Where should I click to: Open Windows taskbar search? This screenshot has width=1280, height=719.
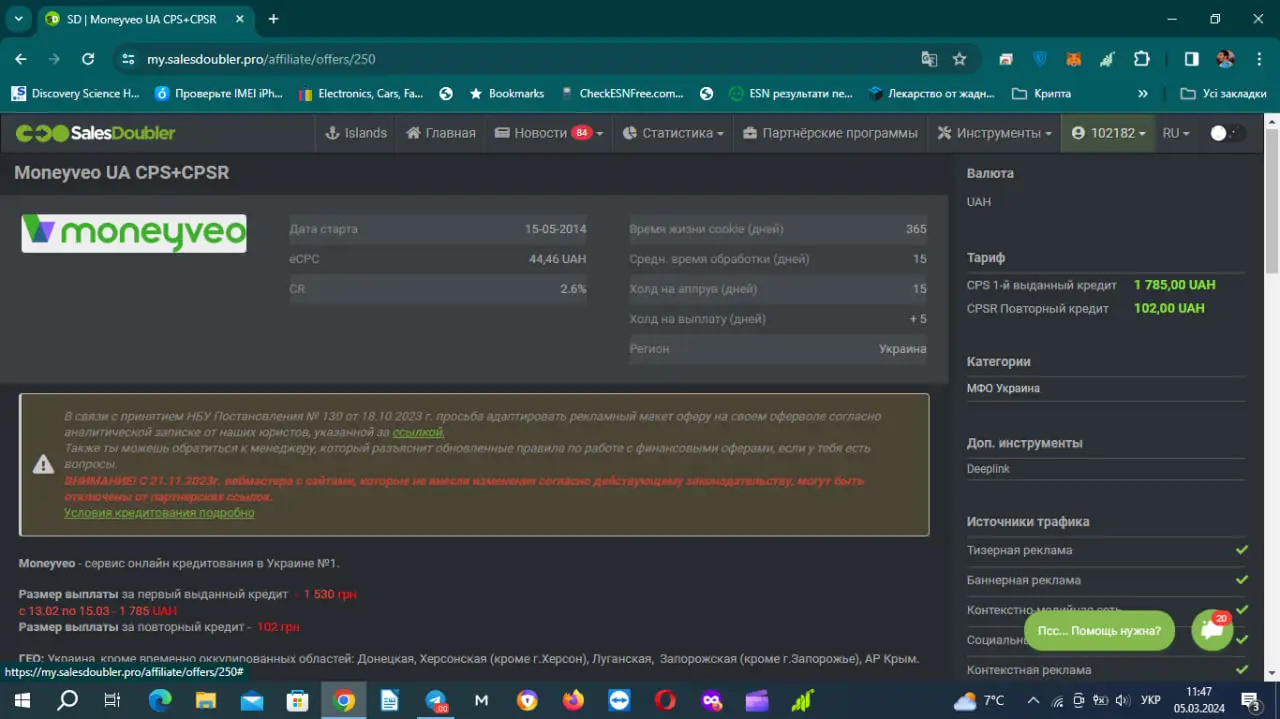pos(68,701)
